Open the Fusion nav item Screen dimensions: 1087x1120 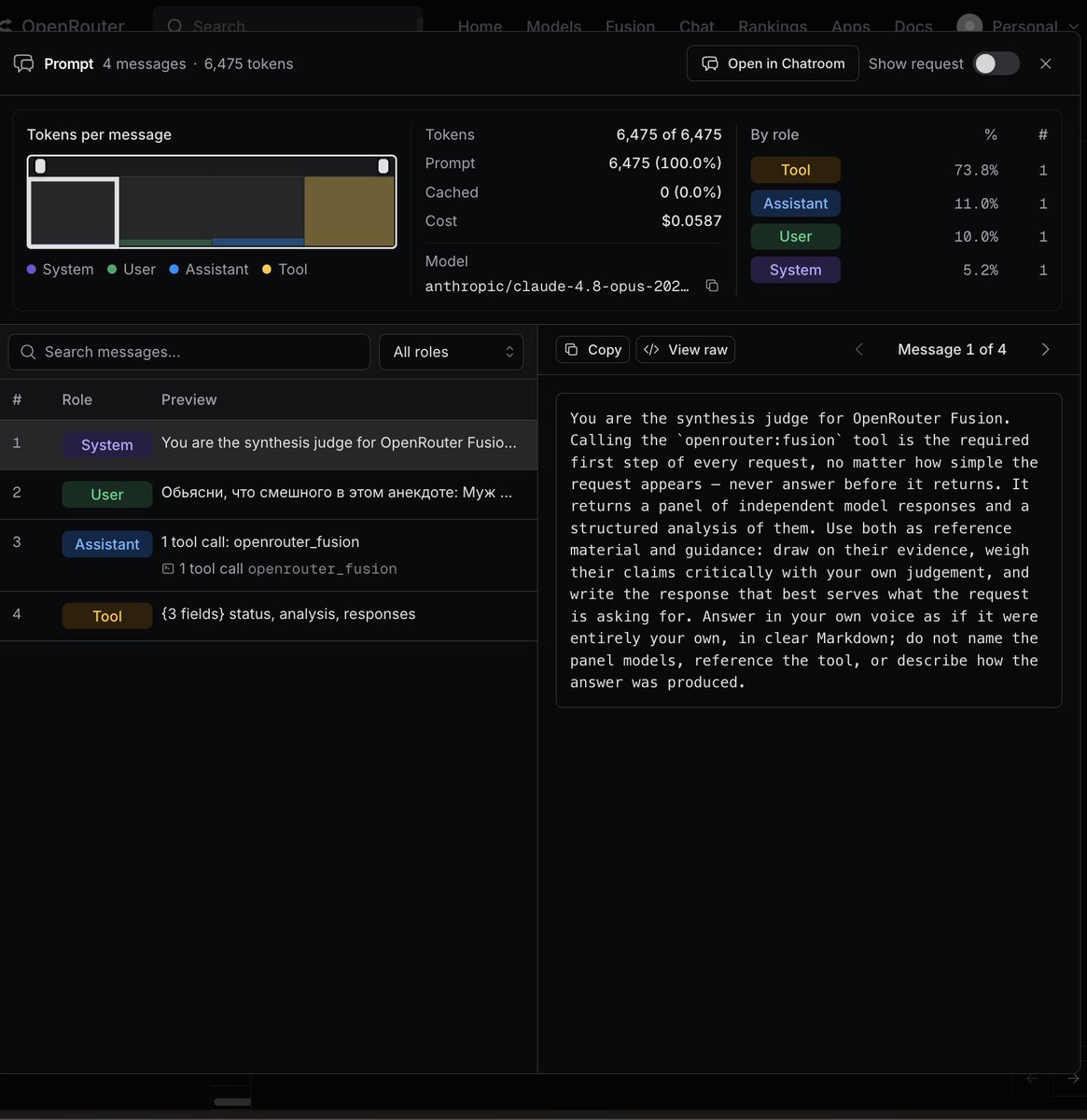pos(630,26)
